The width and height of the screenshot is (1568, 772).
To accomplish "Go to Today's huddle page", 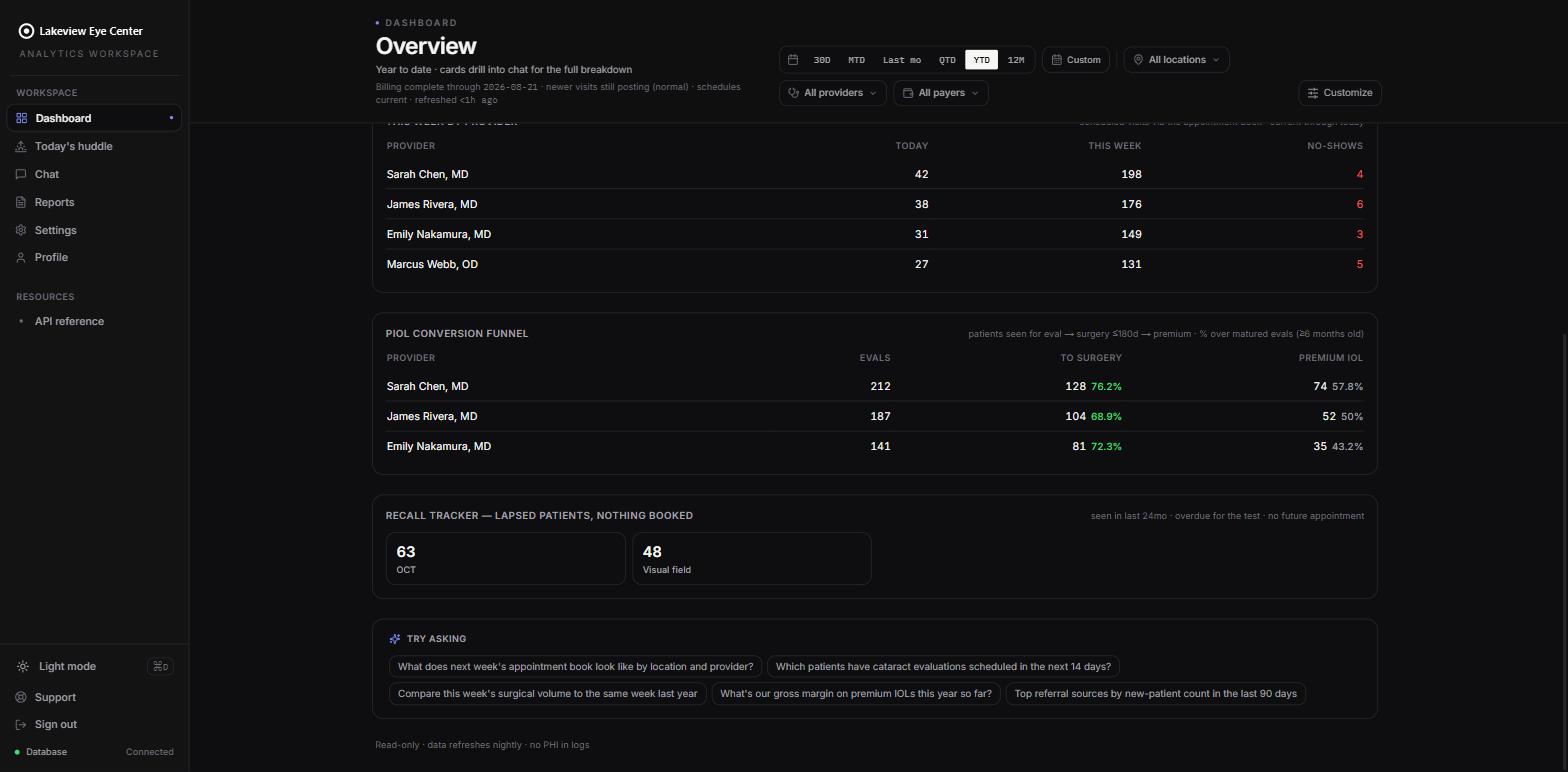I will [94, 146].
